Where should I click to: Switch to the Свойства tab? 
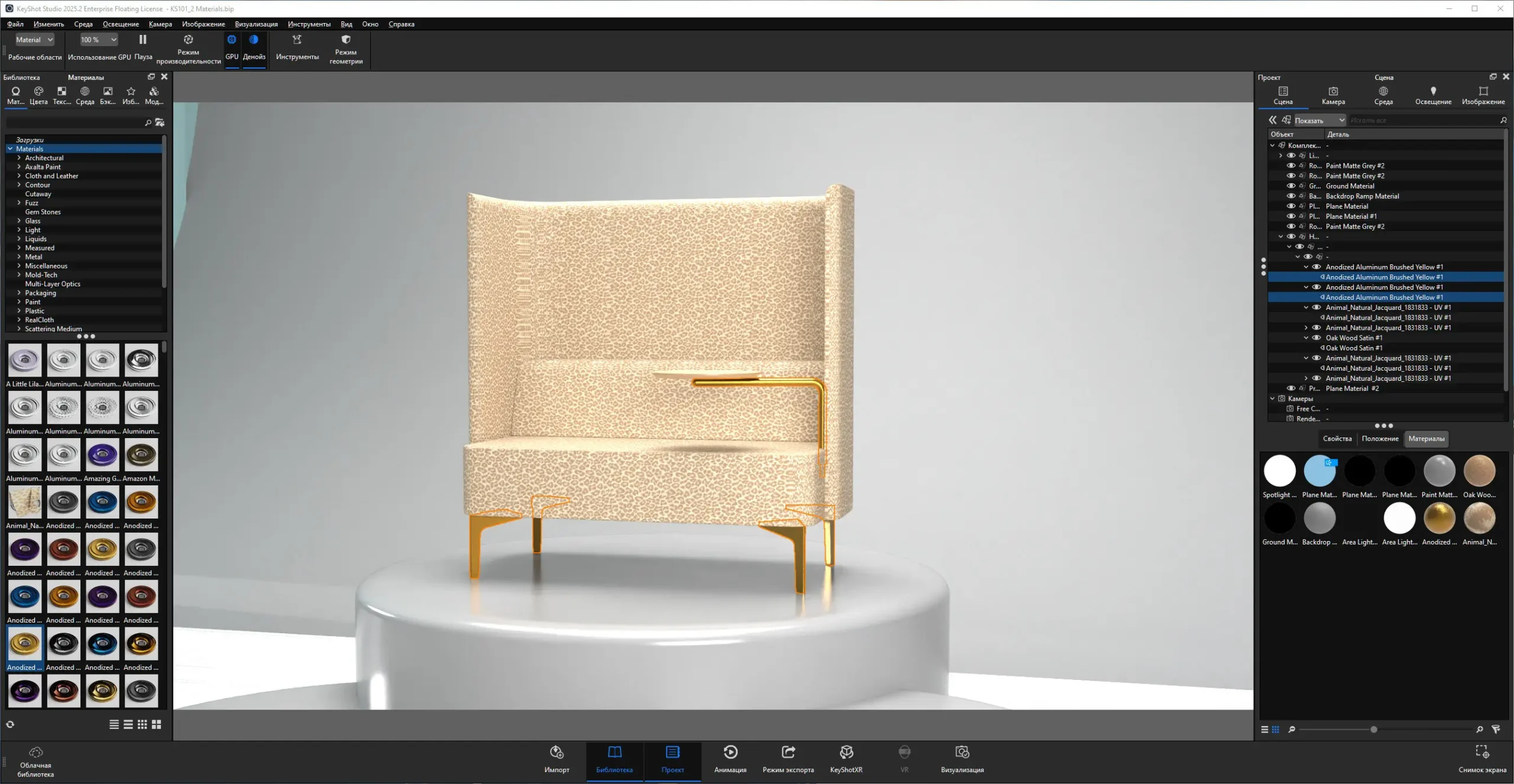point(1337,439)
